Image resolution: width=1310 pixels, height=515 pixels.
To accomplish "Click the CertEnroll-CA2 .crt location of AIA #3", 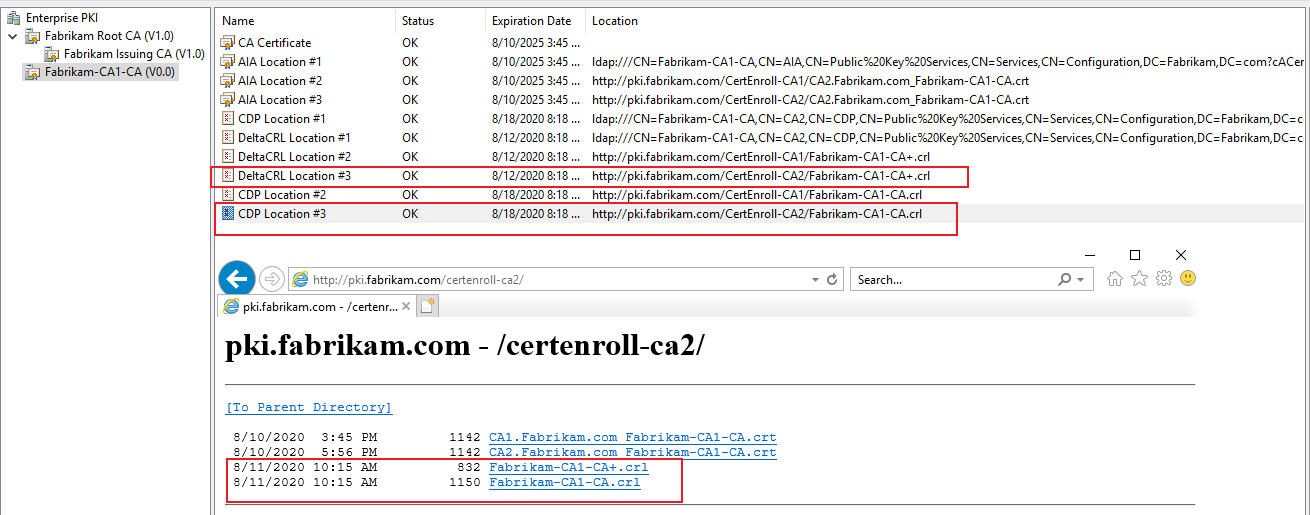I will point(810,100).
